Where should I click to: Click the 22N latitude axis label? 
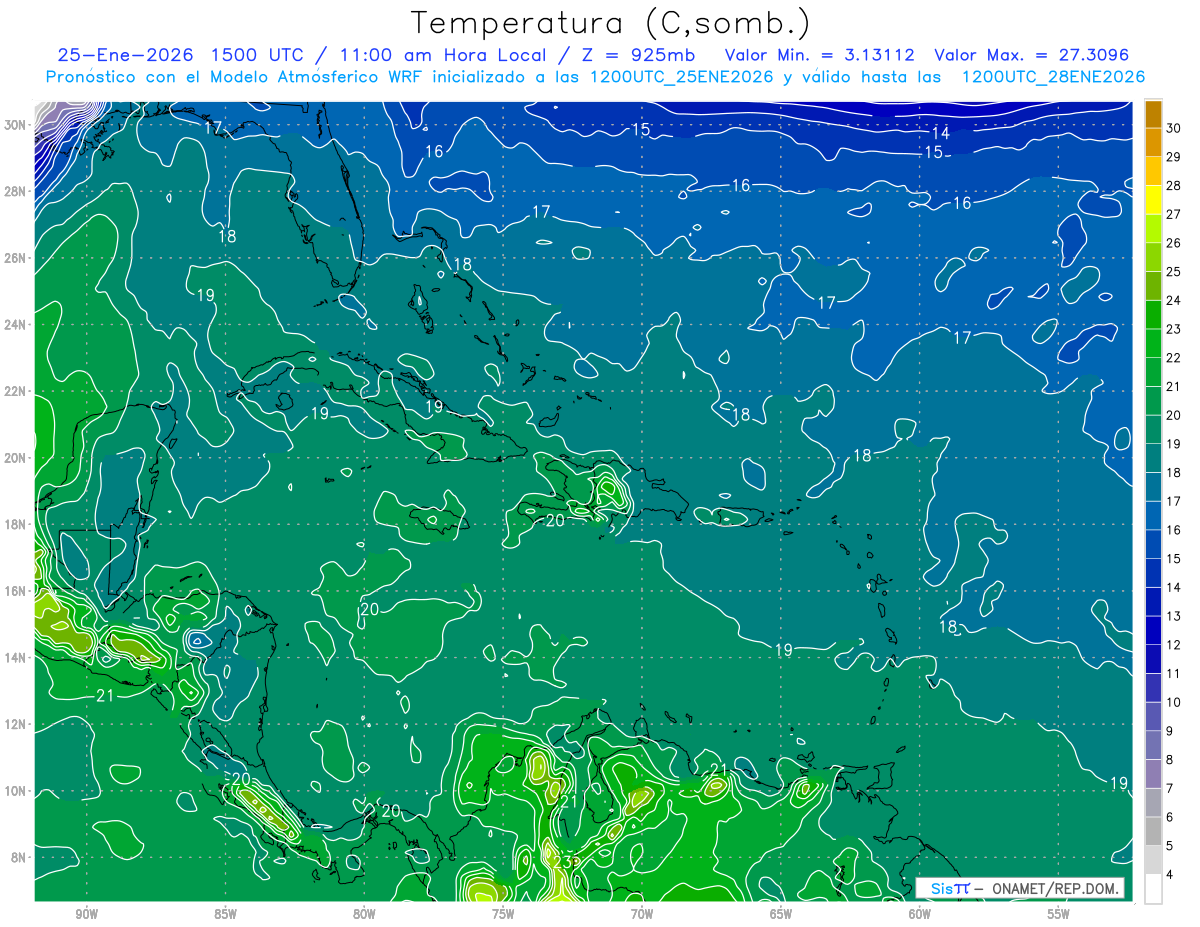coord(15,391)
